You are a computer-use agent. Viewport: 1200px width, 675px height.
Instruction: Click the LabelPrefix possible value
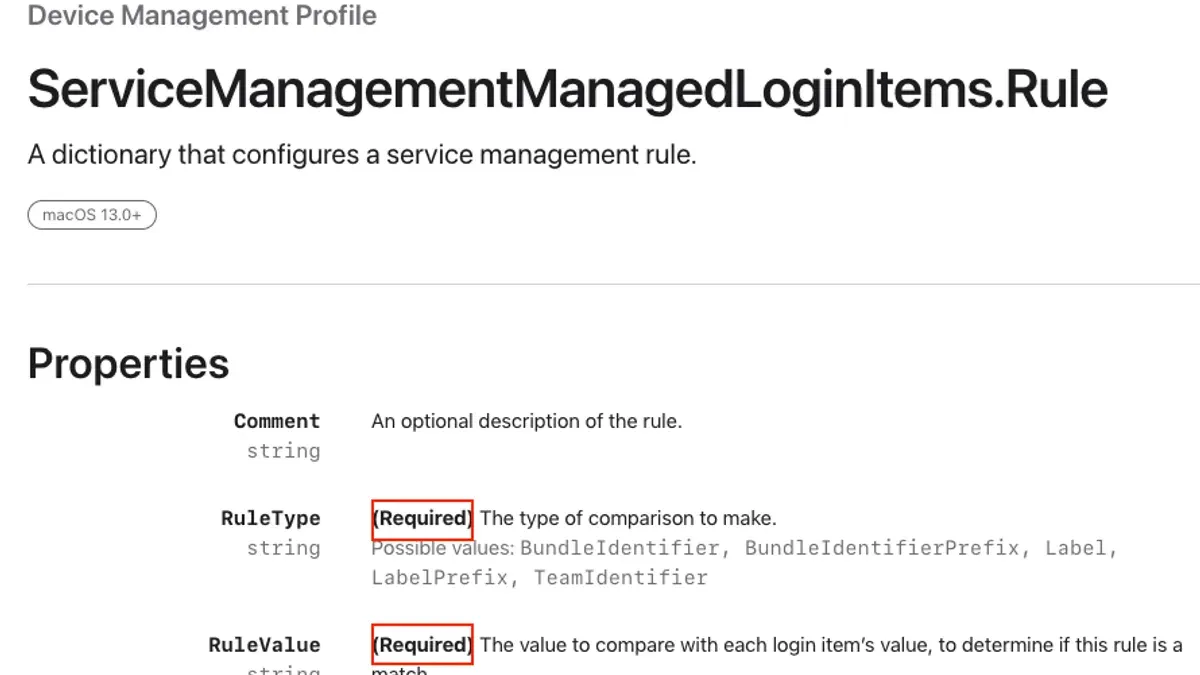coord(439,578)
